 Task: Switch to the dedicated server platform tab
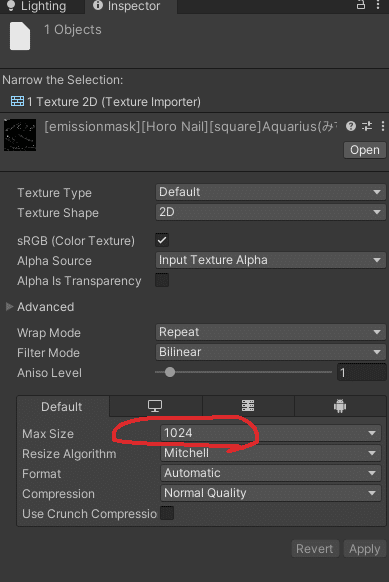pos(248,406)
